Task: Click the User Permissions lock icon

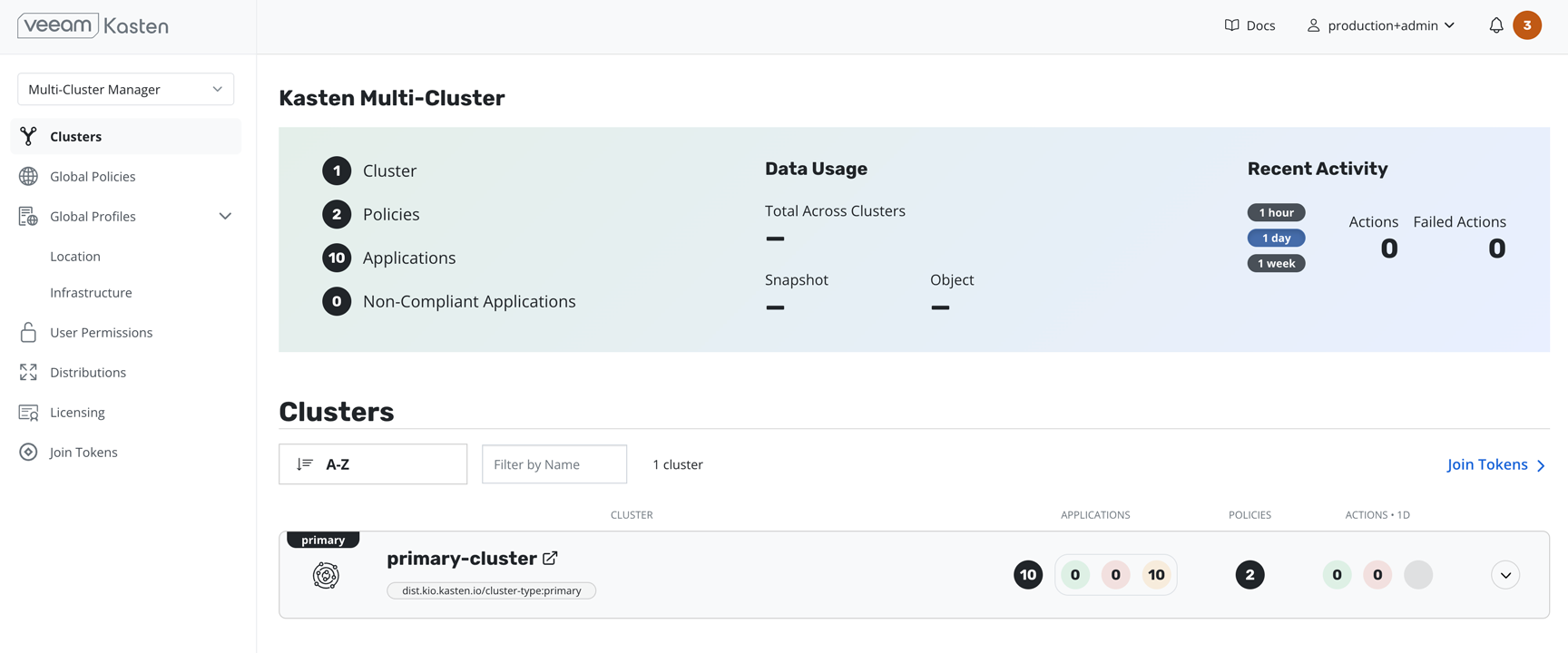Action: pos(28,332)
